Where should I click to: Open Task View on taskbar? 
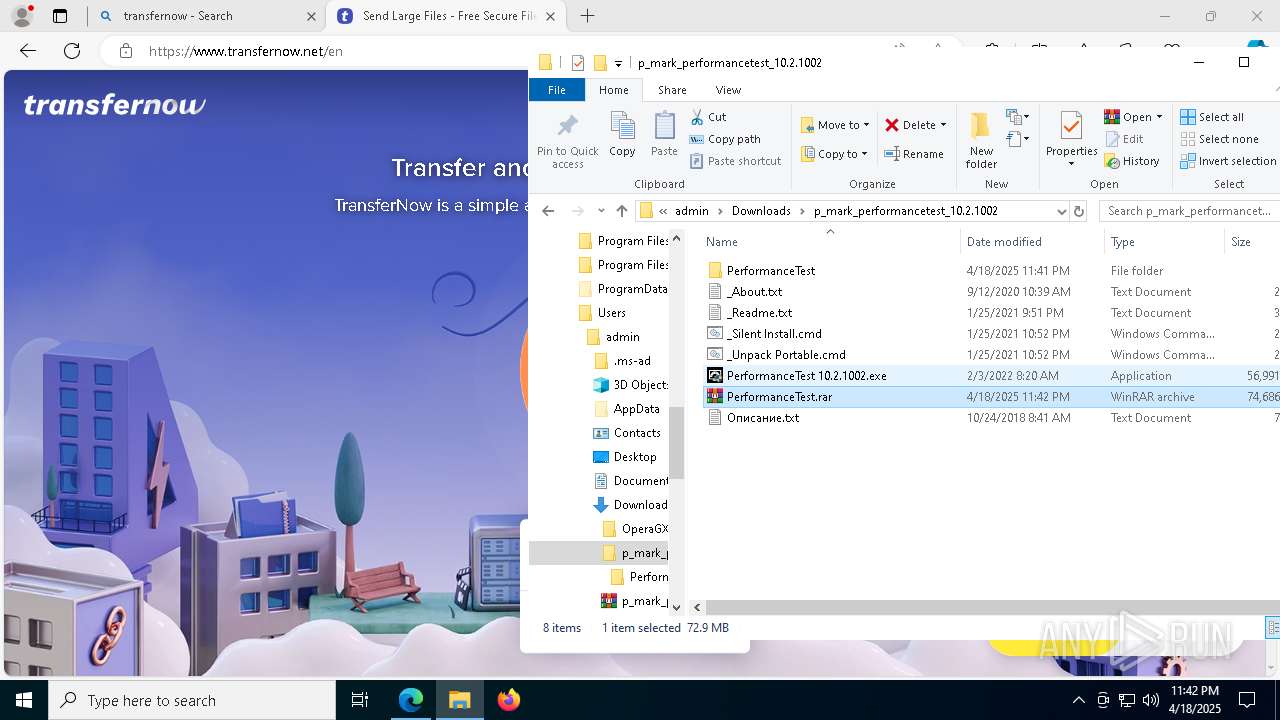tap(360, 700)
